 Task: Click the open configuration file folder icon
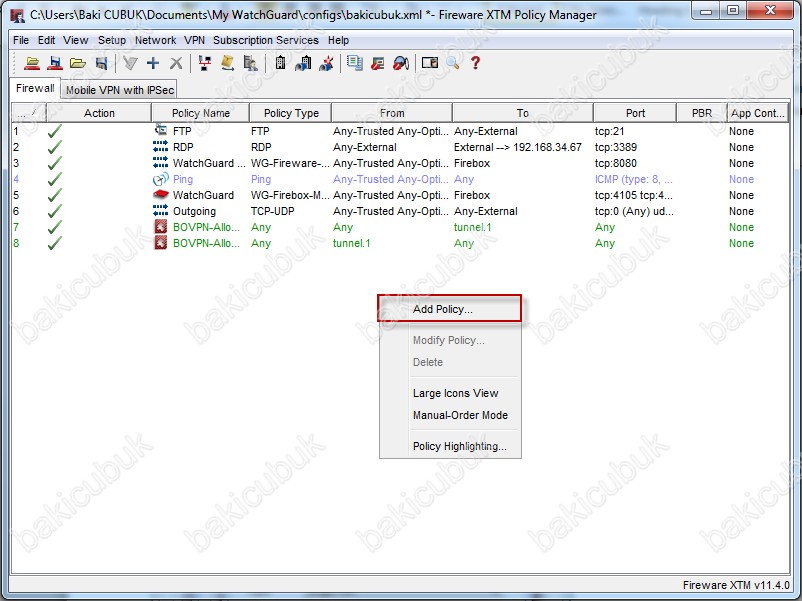coord(78,63)
